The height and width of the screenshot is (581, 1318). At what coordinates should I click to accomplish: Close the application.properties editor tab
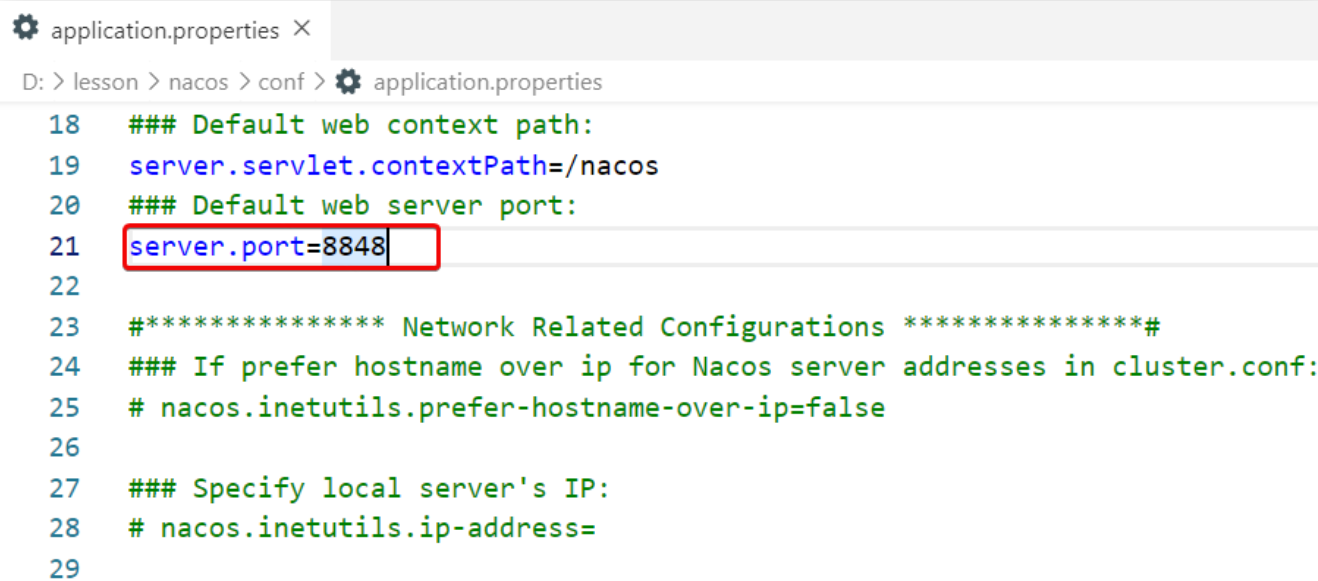pos(302,29)
